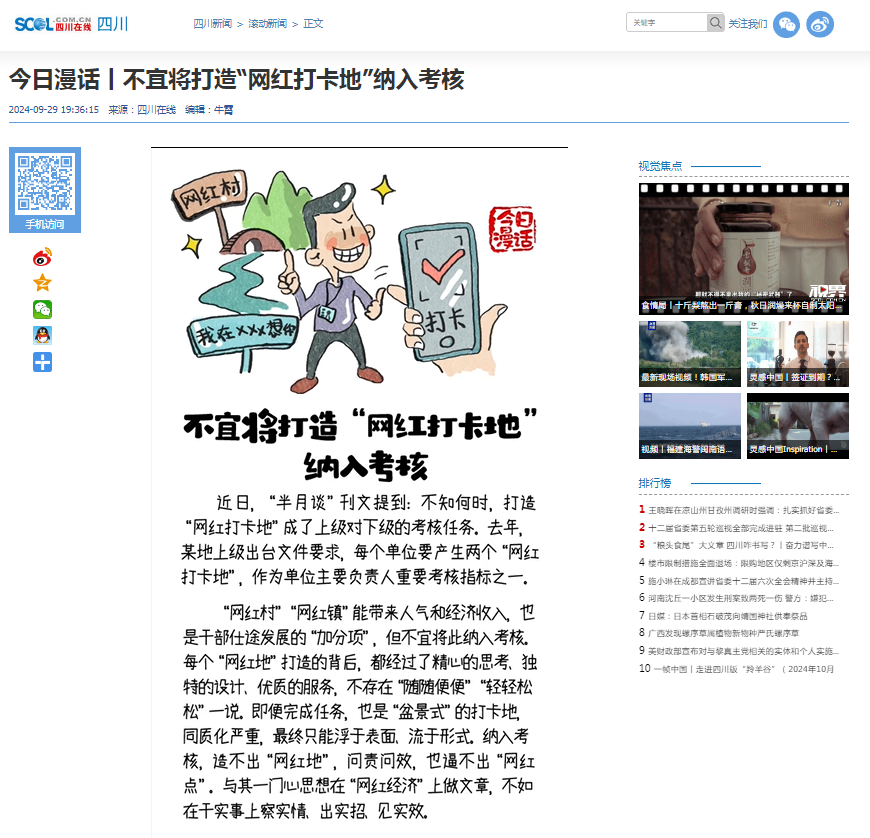Image resolution: width=870 pixels, height=838 pixels.
Task: Share to QZone via star icon
Action: [43, 284]
